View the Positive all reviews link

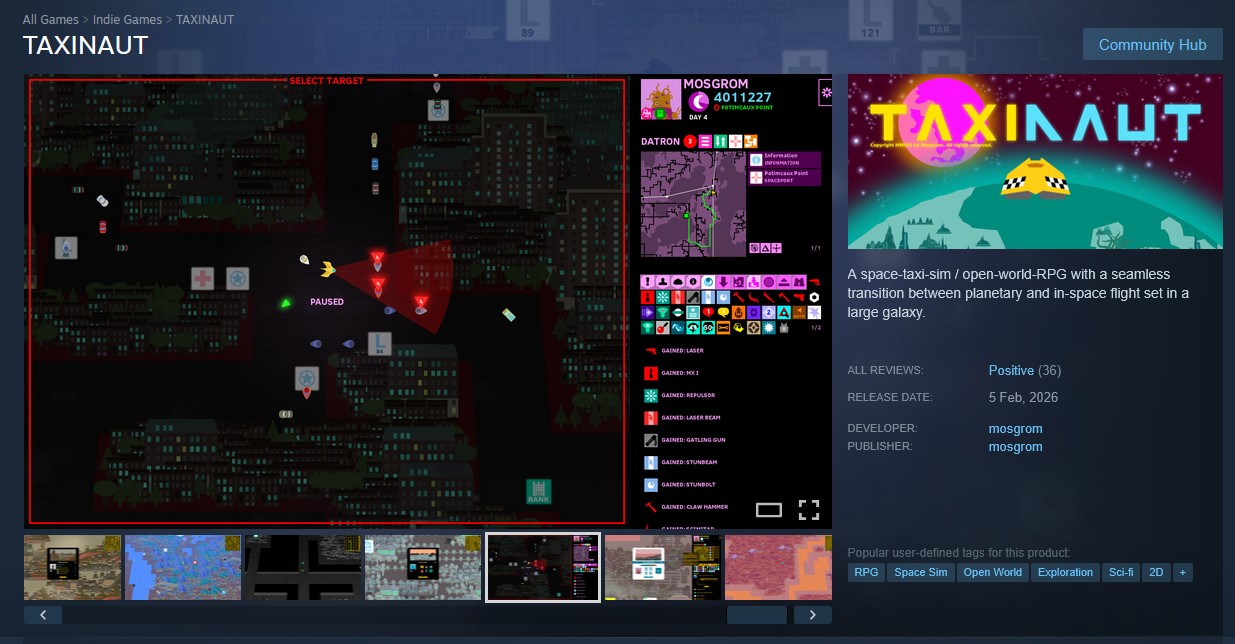pos(1011,371)
